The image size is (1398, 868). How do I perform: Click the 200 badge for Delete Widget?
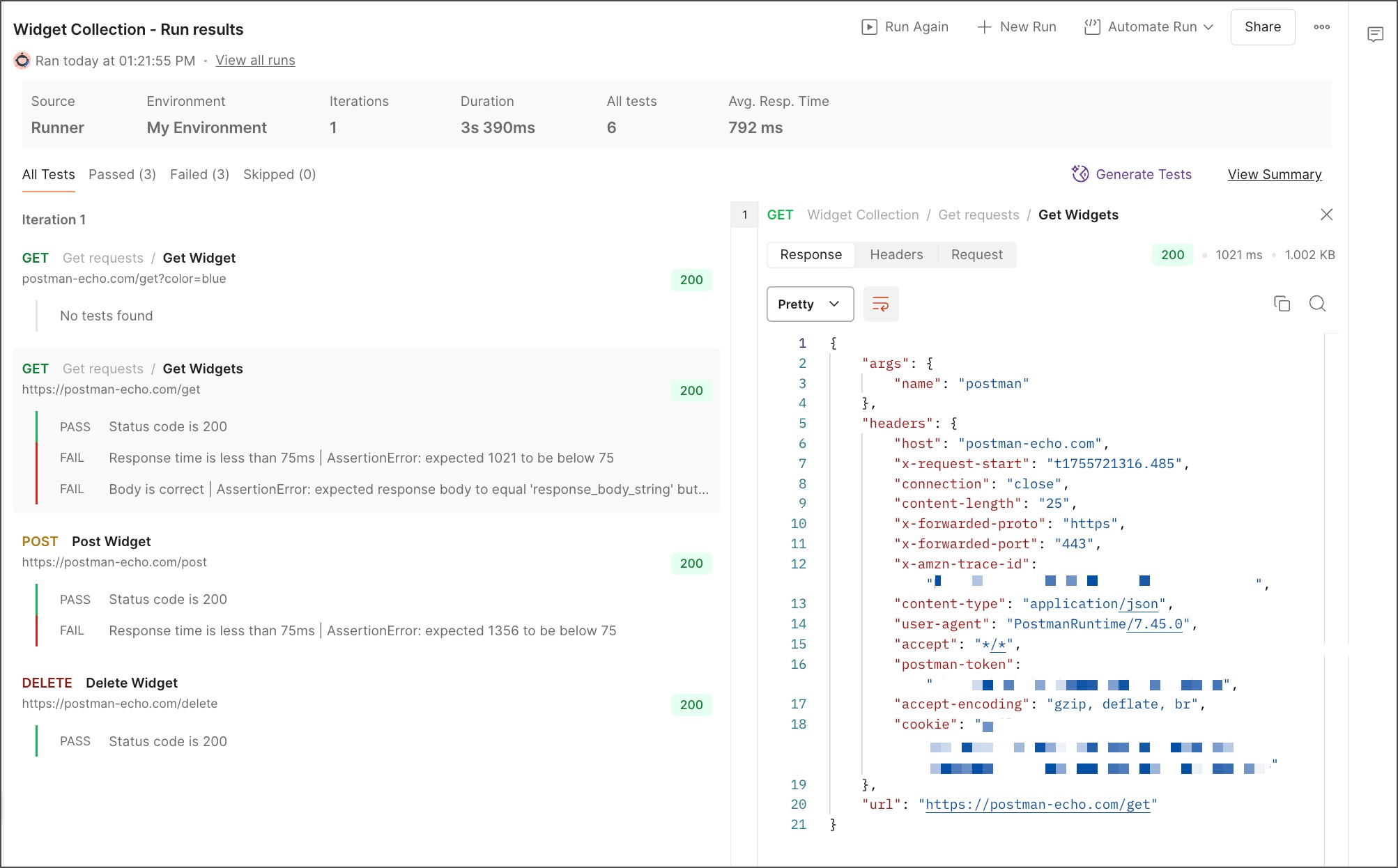[x=691, y=705]
